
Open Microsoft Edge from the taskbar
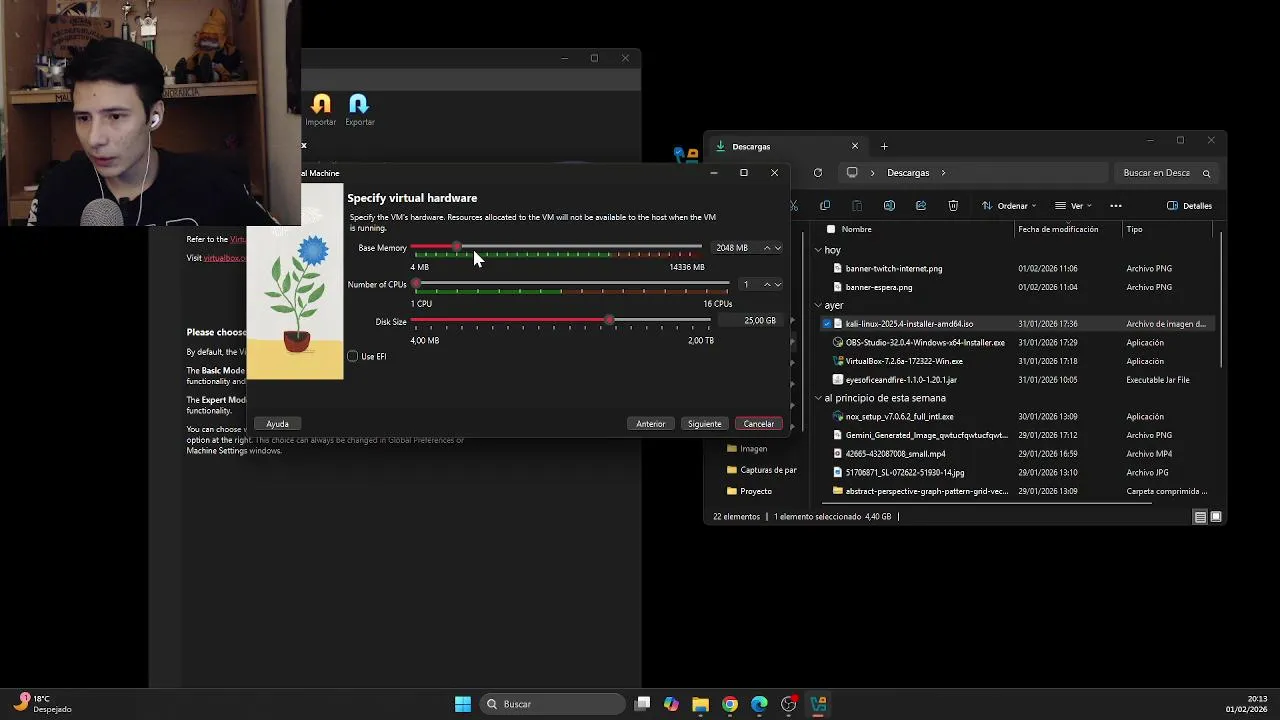point(759,704)
